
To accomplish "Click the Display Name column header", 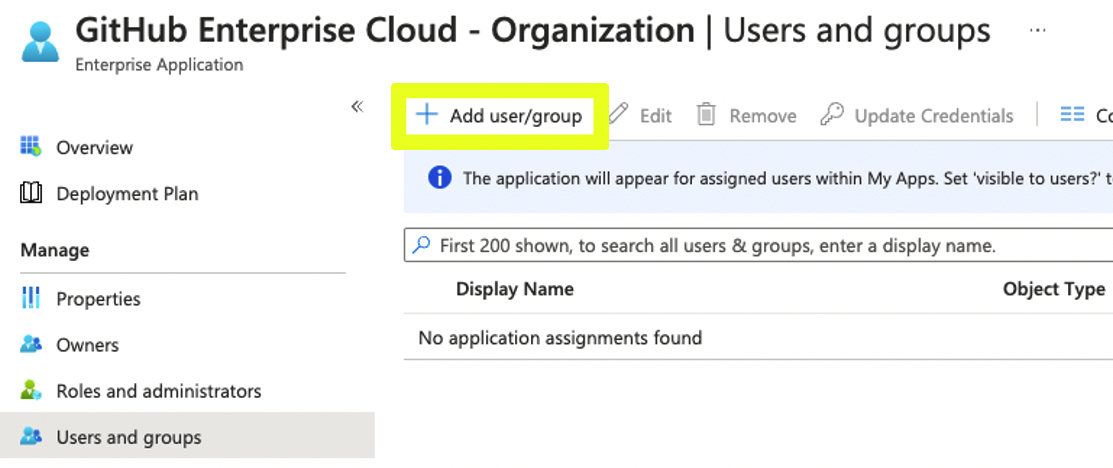I will click(x=515, y=289).
